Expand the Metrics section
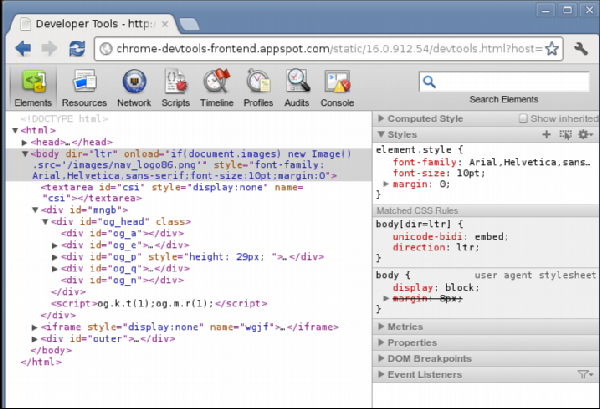600x409 pixels. (381, 326)
